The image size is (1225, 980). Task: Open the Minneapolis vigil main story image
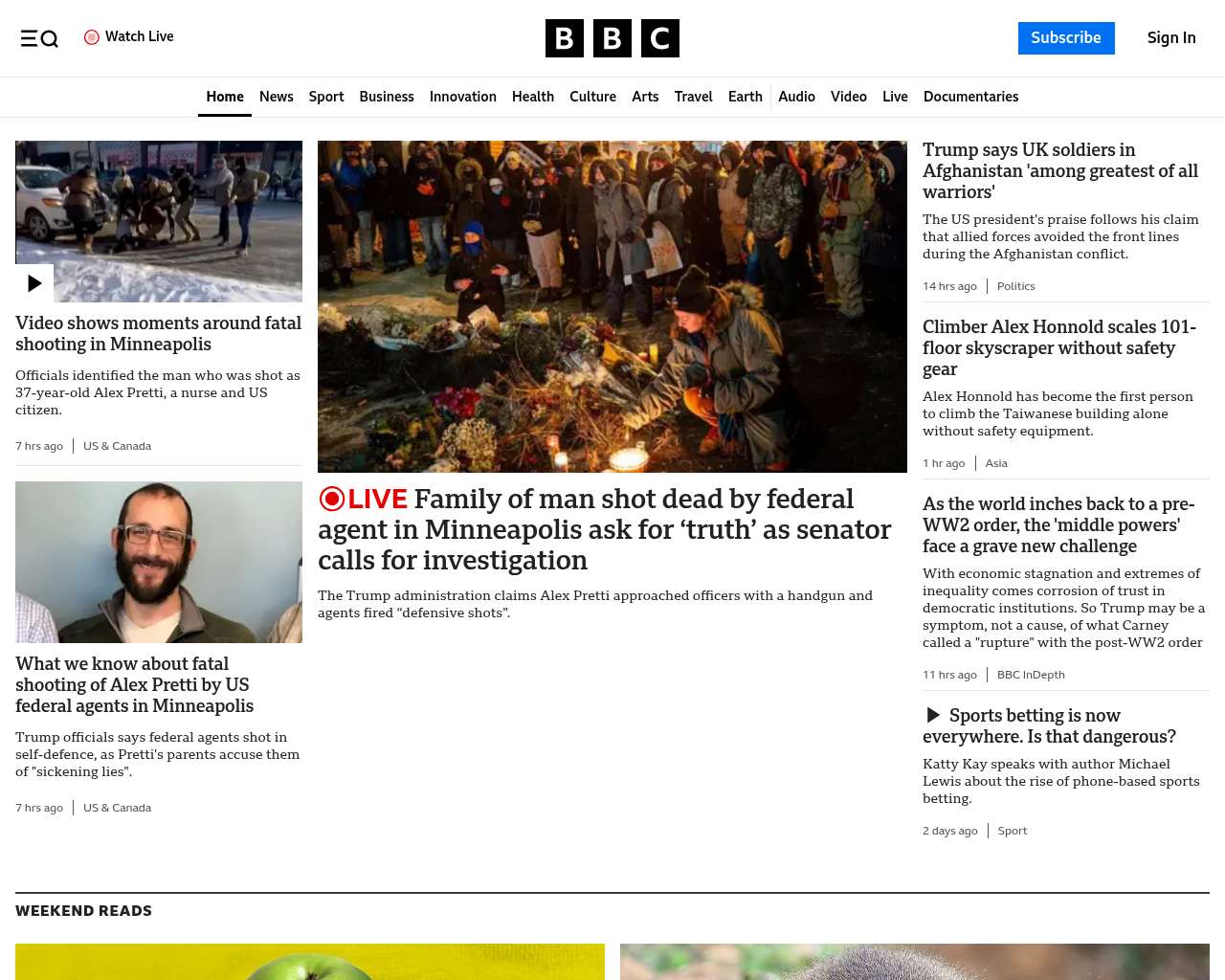tap(612, 306)
